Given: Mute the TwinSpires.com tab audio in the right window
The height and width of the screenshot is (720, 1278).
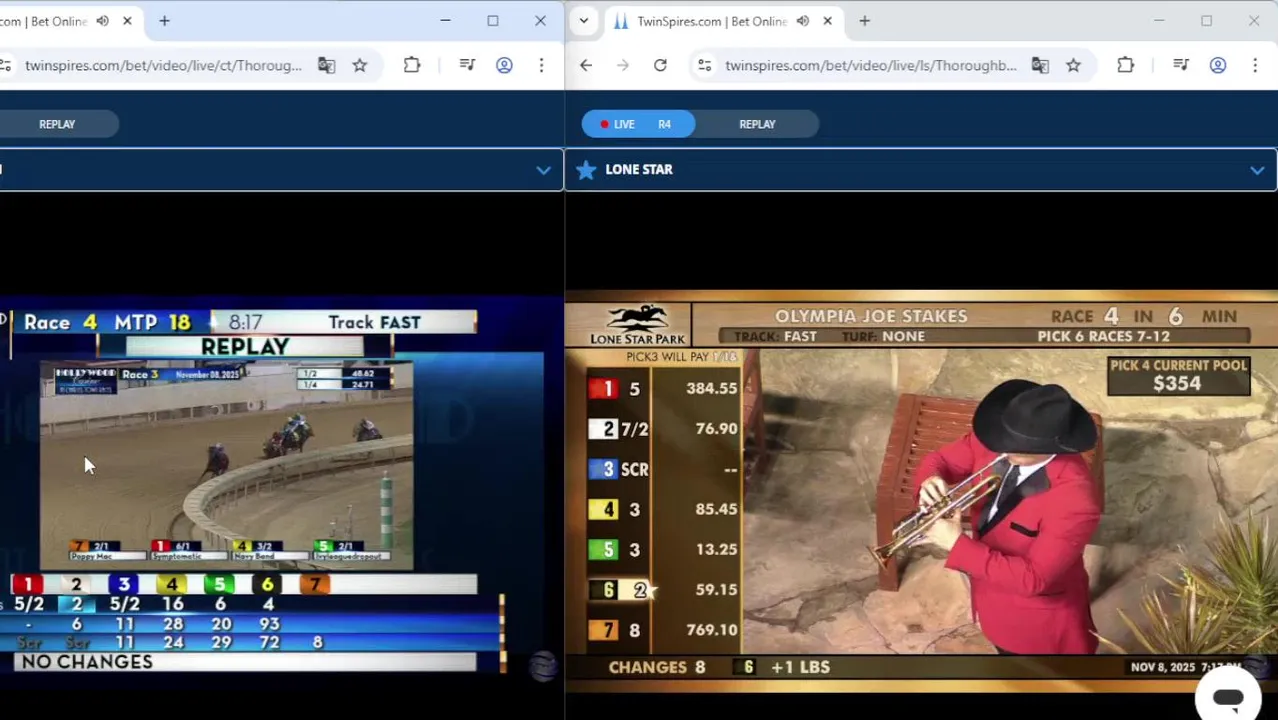Looking at the screenshot, I should coord(802,21).
